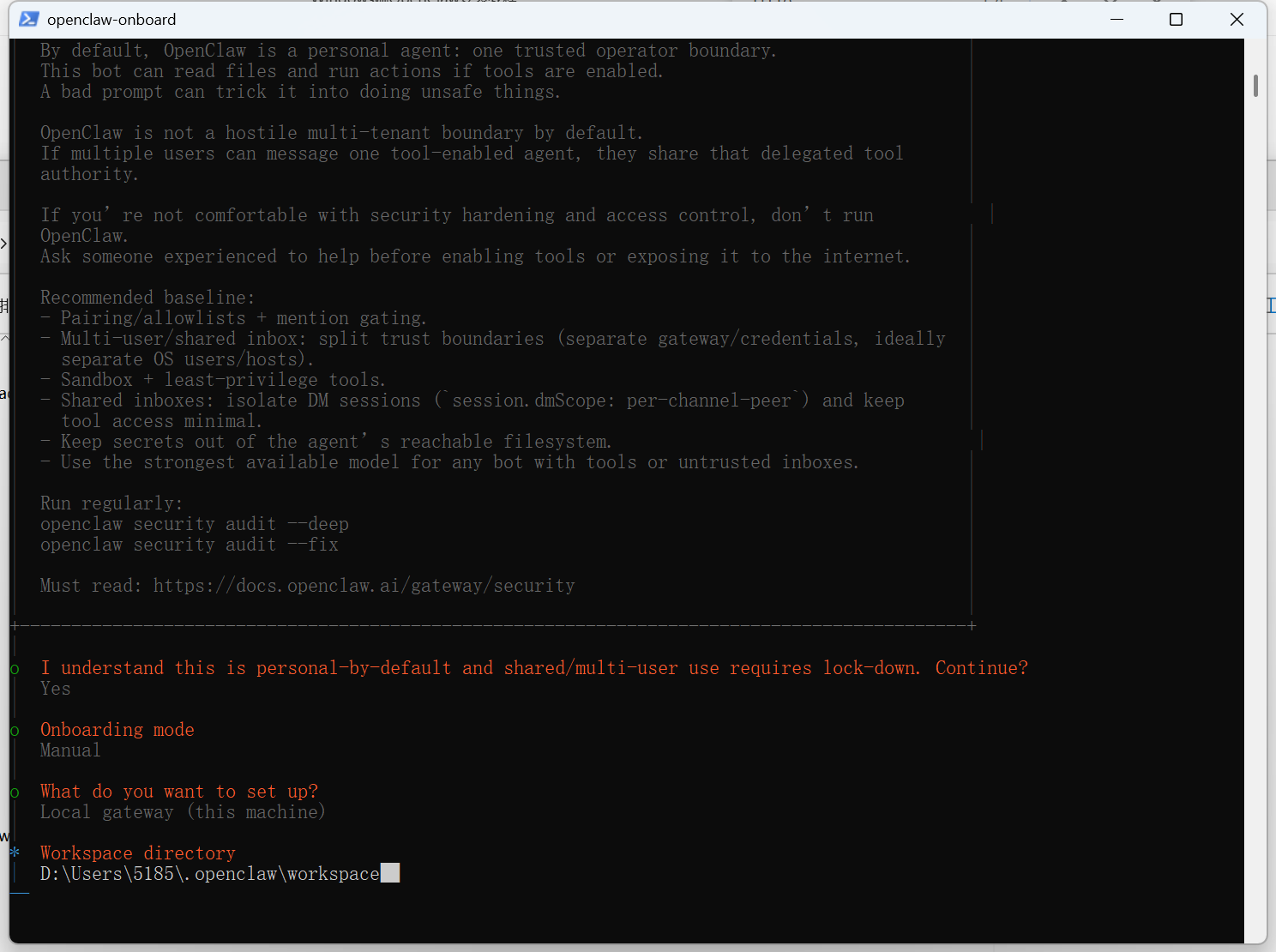Click the 'Recommended baseline:' heading text
The height and width of the screenshot is (952, 1276).
[147, 298]
